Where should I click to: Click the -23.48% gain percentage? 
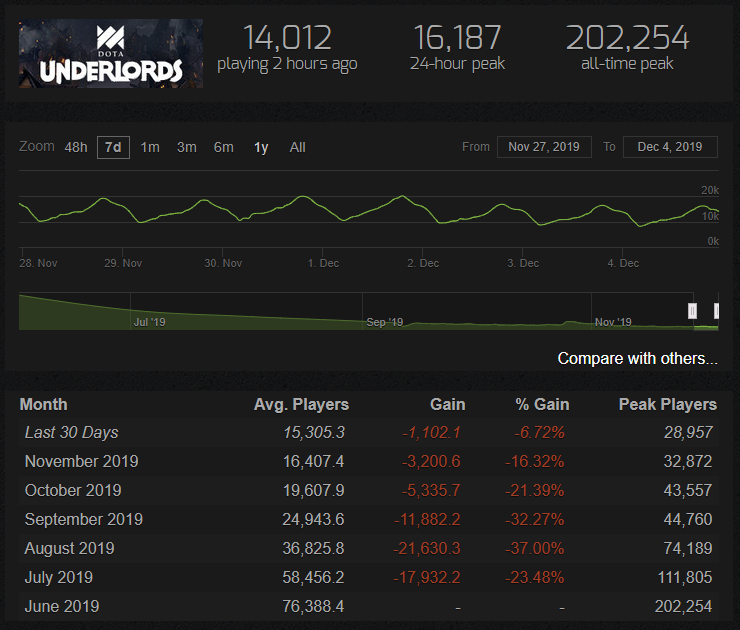tap(535, 577)
